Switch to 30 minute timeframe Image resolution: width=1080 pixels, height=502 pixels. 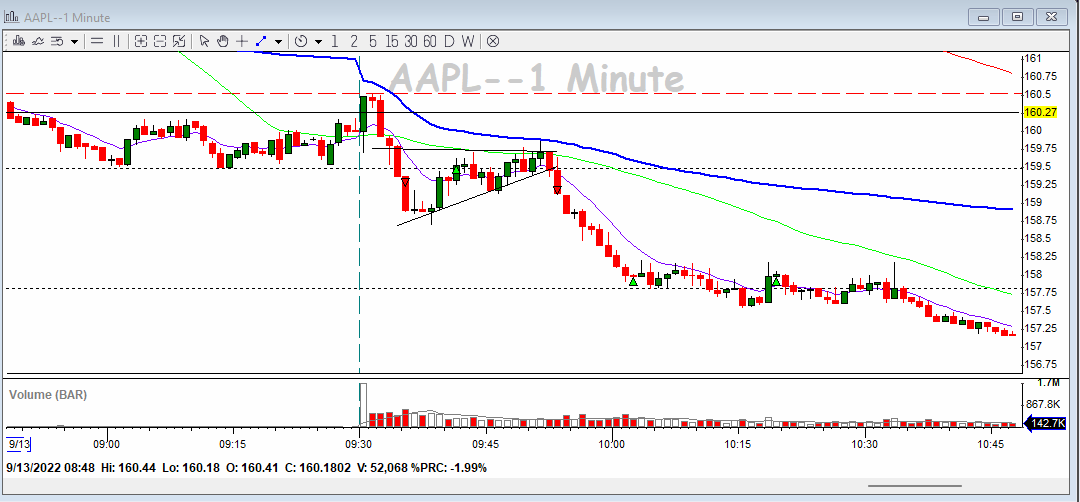pyautogui.click(x=411, y=41)
